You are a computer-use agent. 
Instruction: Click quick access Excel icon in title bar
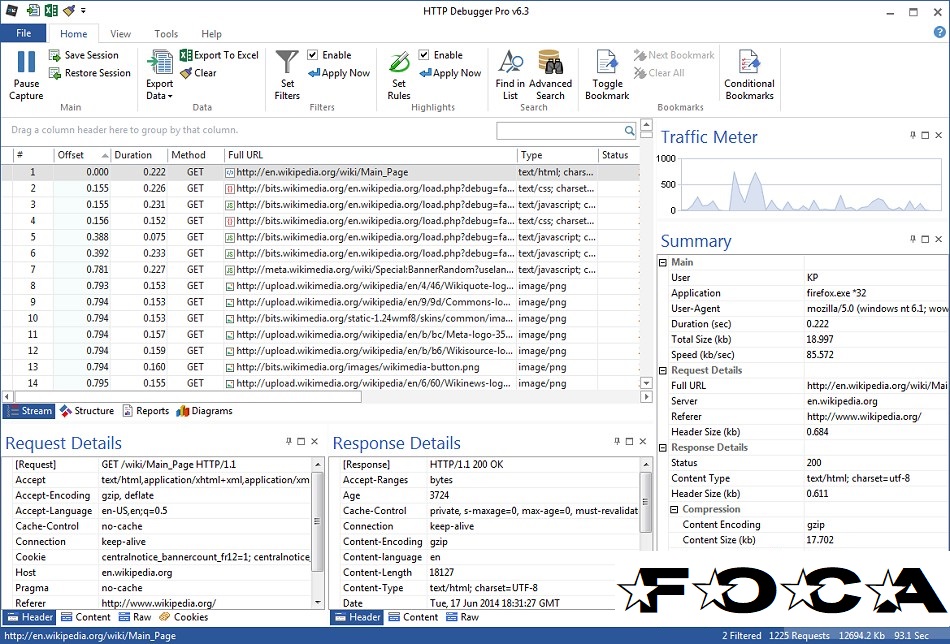tap(51, 10)
